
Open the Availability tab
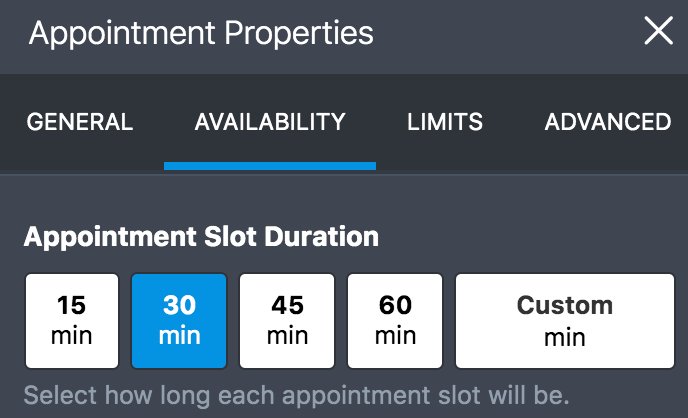point(270,122)
